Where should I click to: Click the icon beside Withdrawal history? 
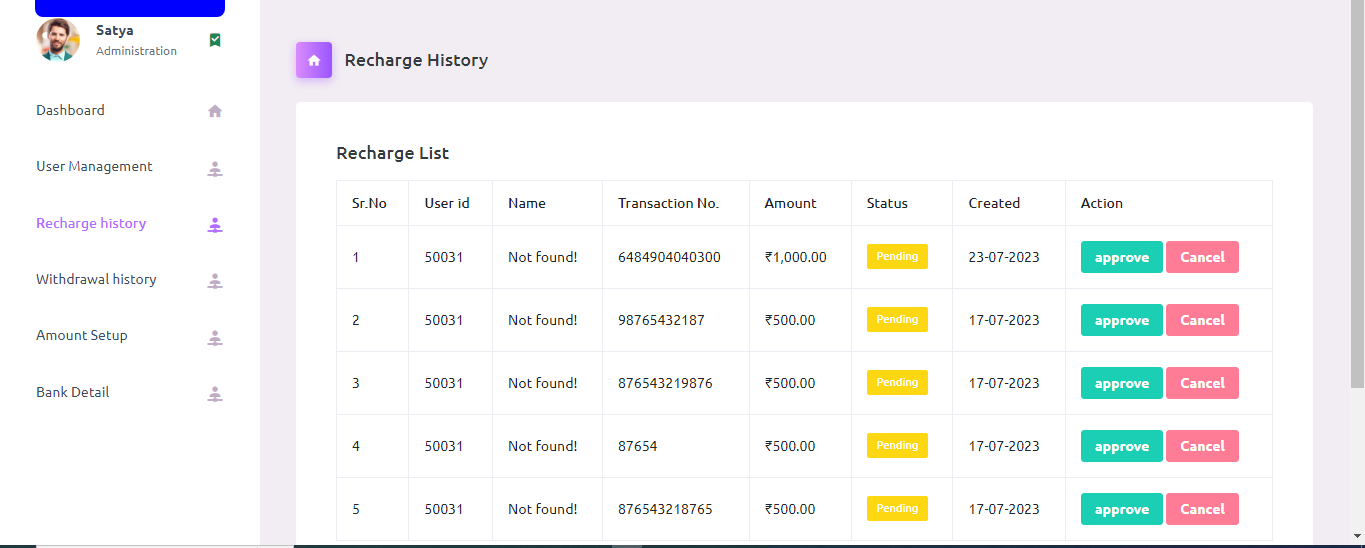tap(214, 281)
